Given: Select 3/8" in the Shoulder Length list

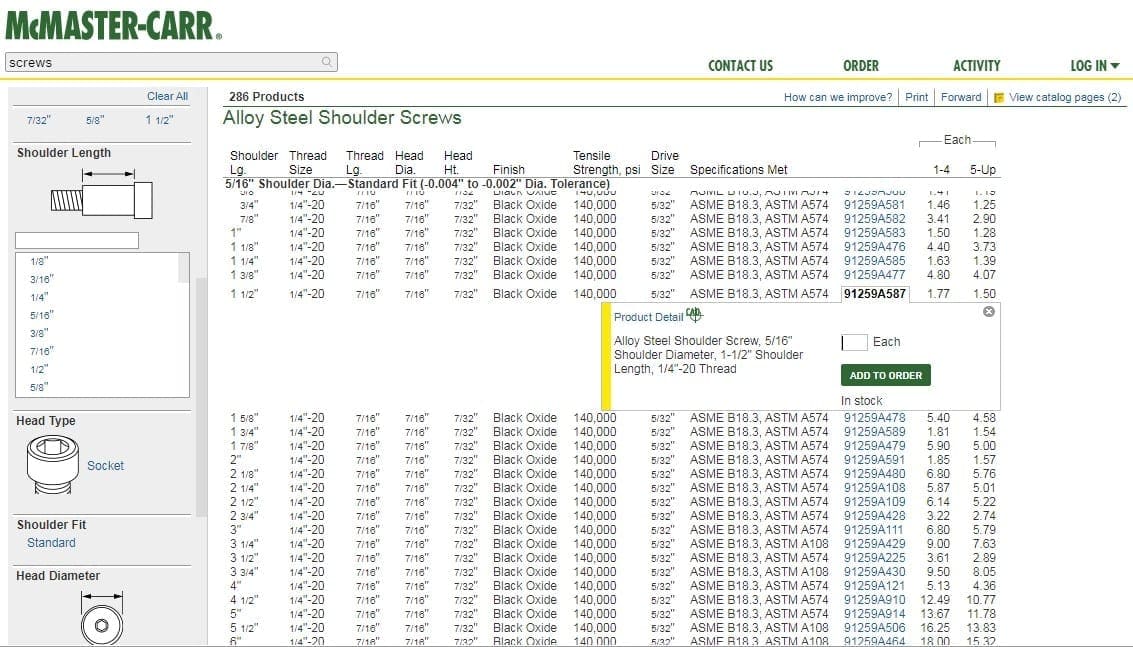Looking at the screenshot, I should click(x=39, y=333).
